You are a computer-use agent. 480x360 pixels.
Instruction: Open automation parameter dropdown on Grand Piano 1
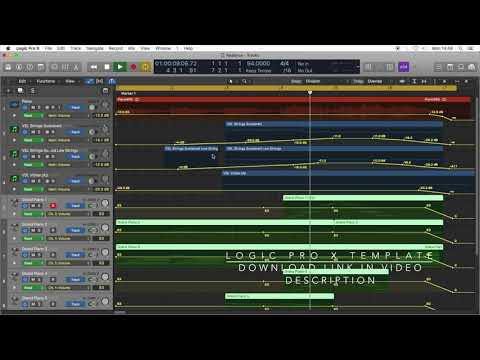(68, 214)
